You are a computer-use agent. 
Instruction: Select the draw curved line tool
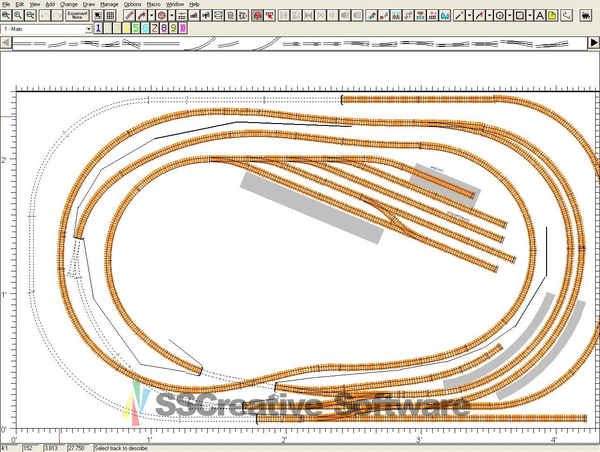[x=479, y=16]
